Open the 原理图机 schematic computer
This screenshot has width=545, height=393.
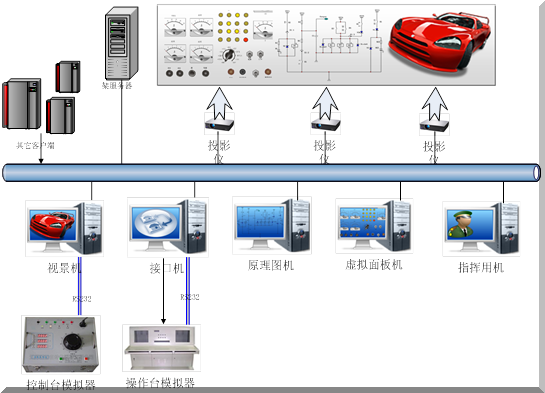[x=272, y=226]
